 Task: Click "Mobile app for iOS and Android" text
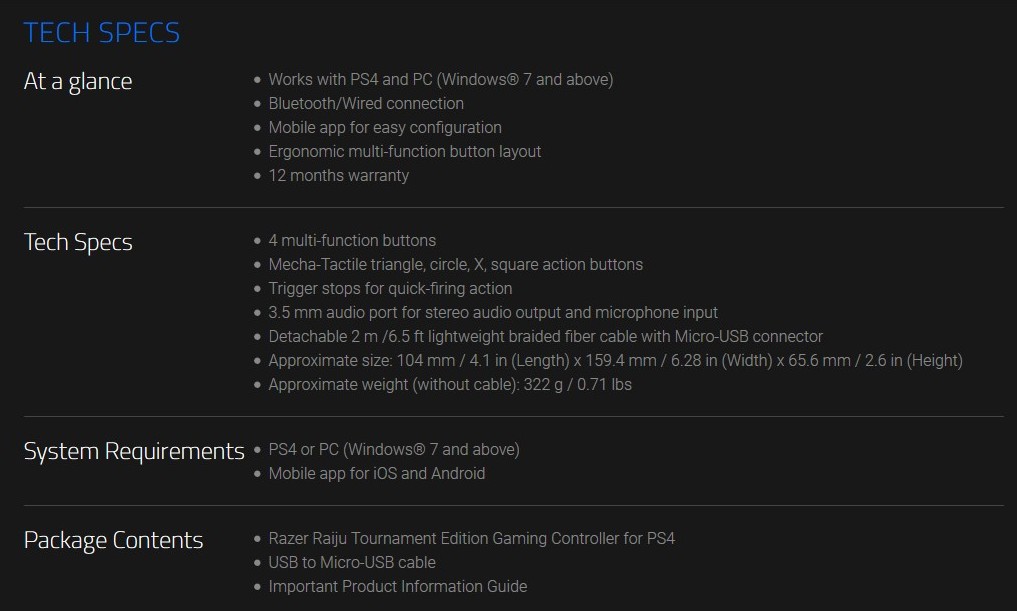[x=377, y=473]
